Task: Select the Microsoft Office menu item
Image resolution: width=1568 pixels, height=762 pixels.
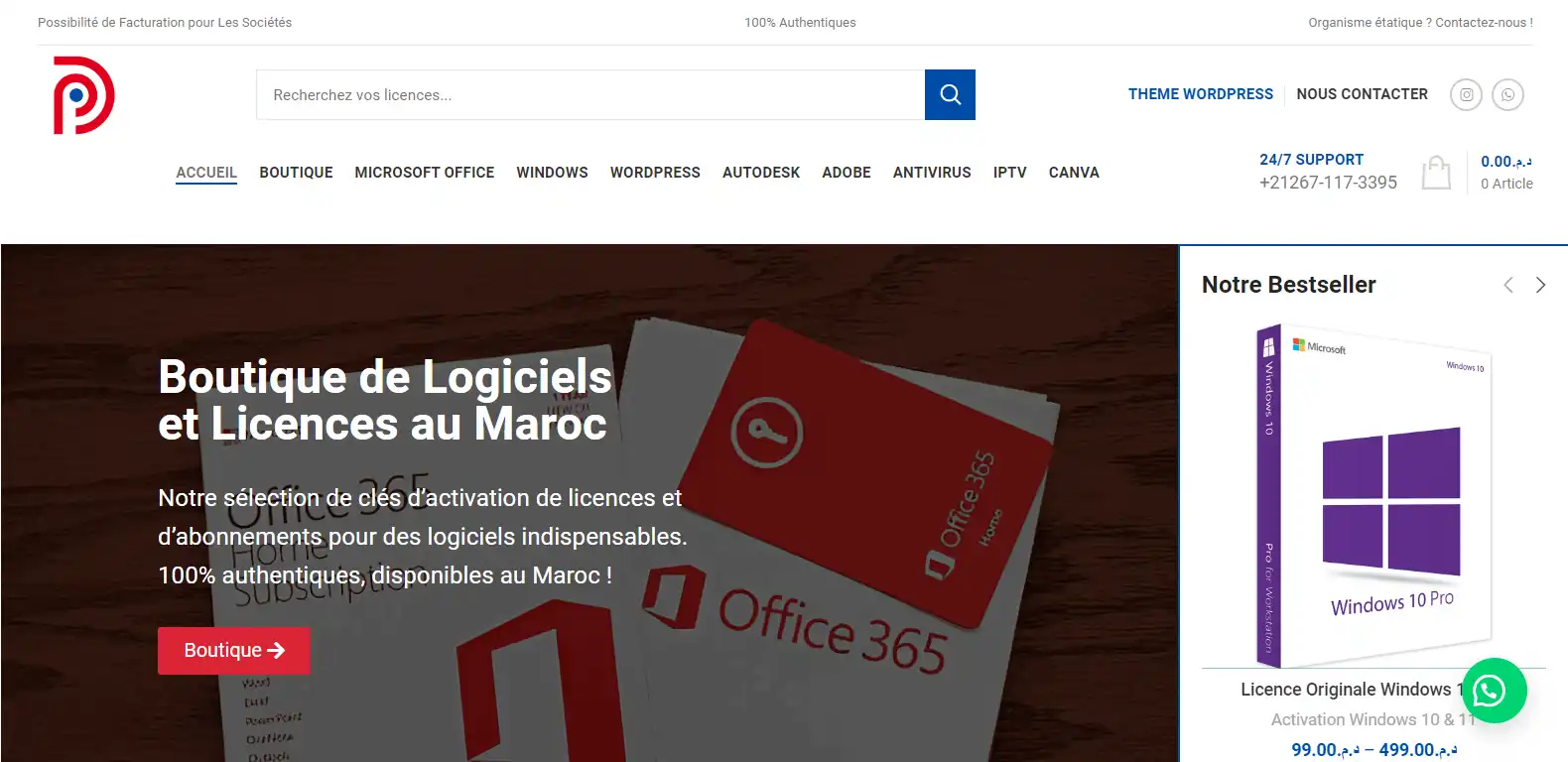Action: point(425,173)
